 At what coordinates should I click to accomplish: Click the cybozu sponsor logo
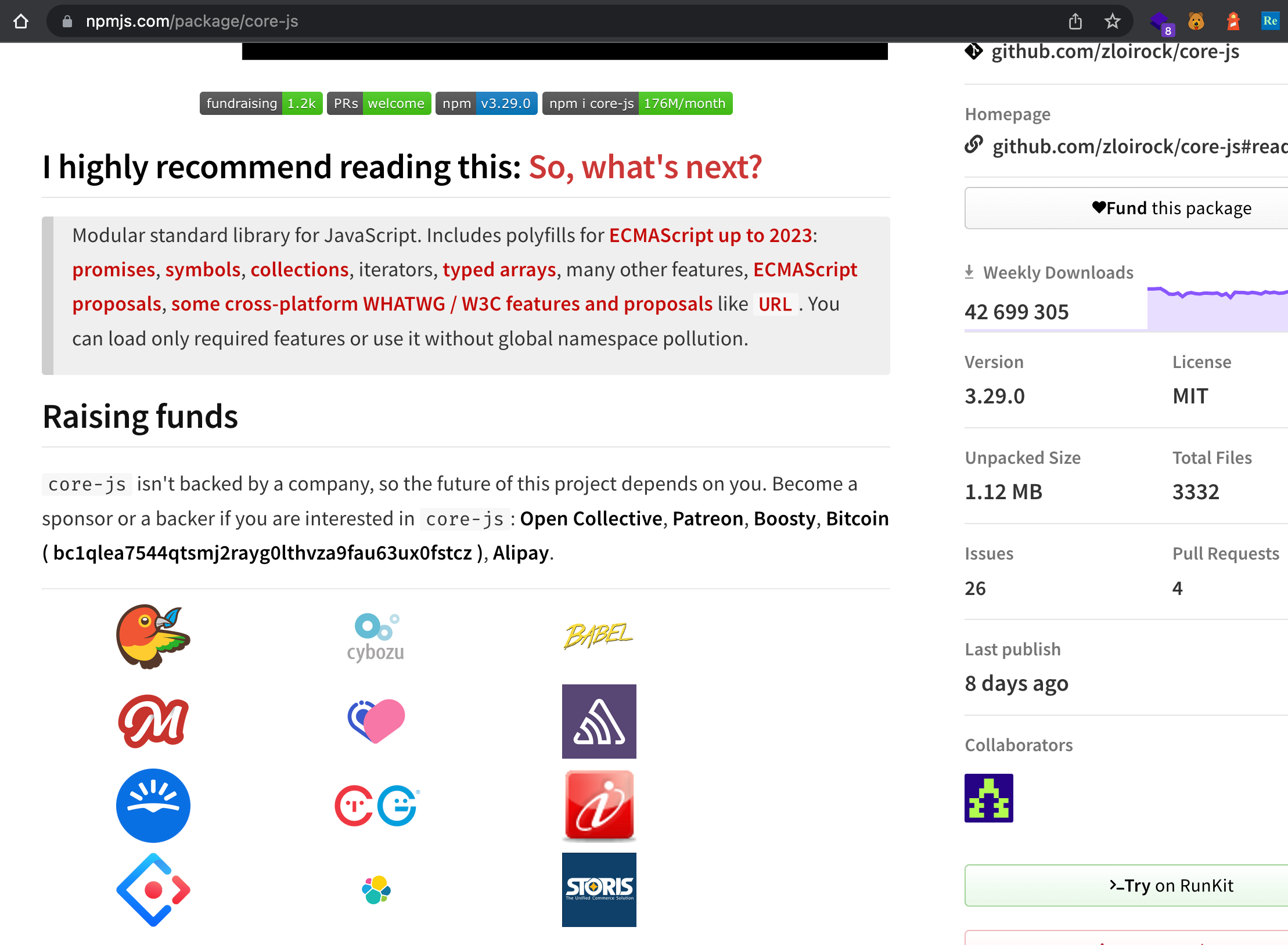click(375, 636)
